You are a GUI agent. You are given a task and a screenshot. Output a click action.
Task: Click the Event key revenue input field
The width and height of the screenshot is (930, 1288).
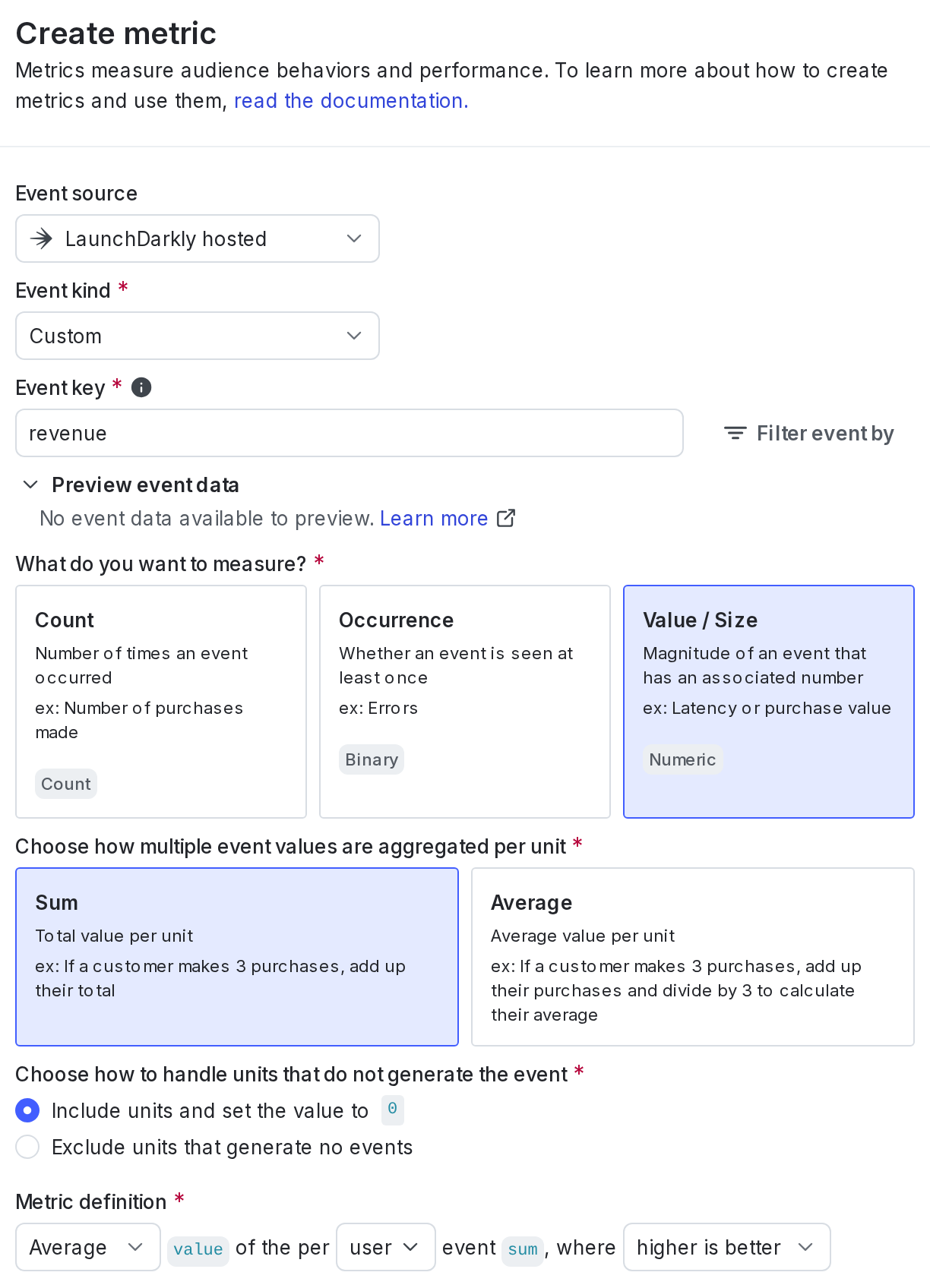[x=350, y=433]
